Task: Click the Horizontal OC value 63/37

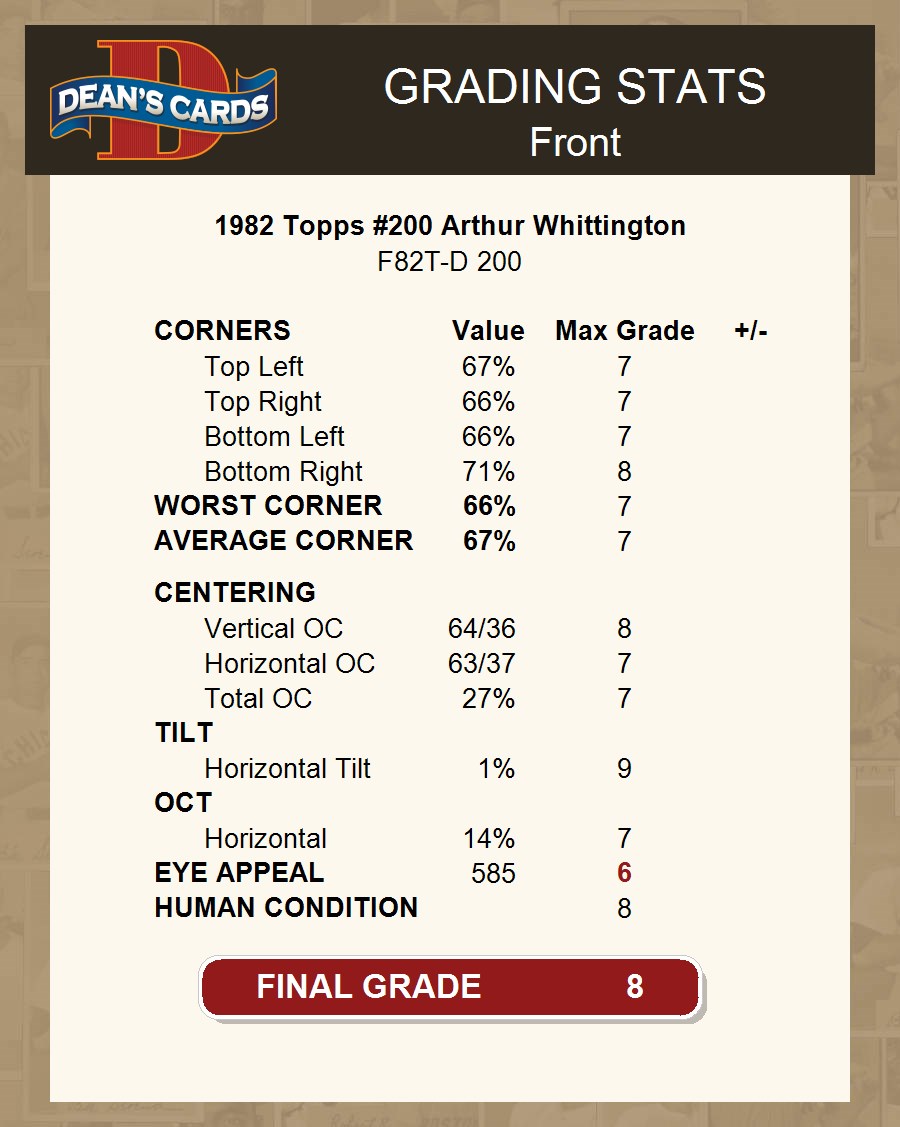Action: click(x=482, y=664)
